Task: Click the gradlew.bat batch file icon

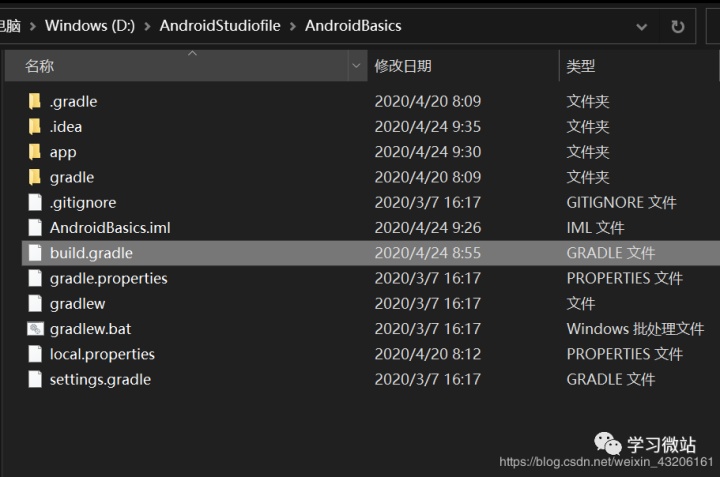Action: pyautogui.click(x=35, y=329)
